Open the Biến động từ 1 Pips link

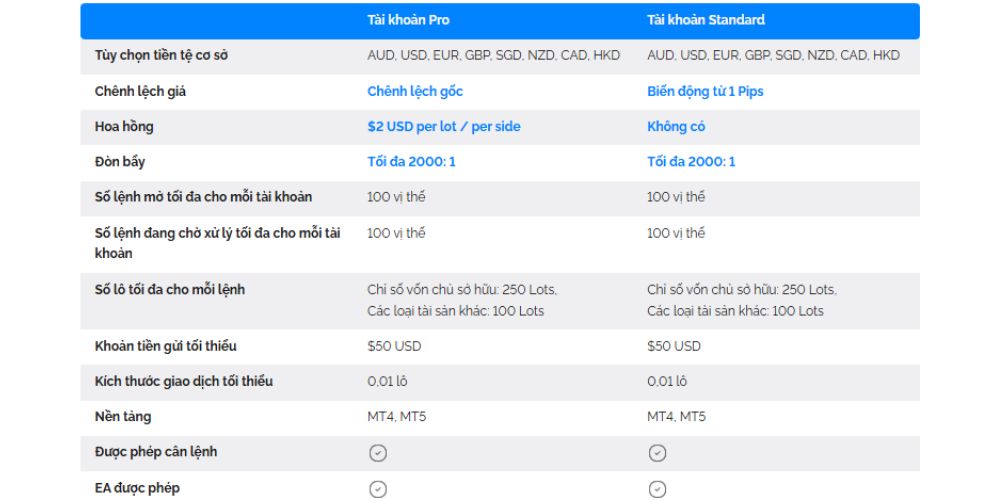[x=705, y=91]
